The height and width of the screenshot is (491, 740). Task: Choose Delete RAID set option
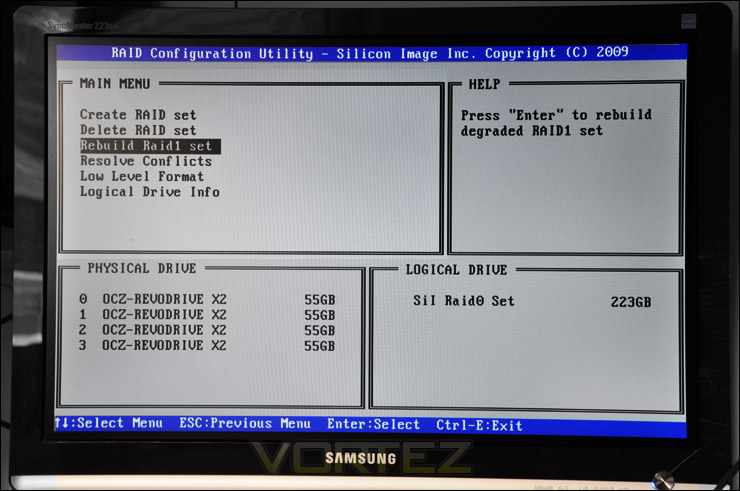pos(138,130)
